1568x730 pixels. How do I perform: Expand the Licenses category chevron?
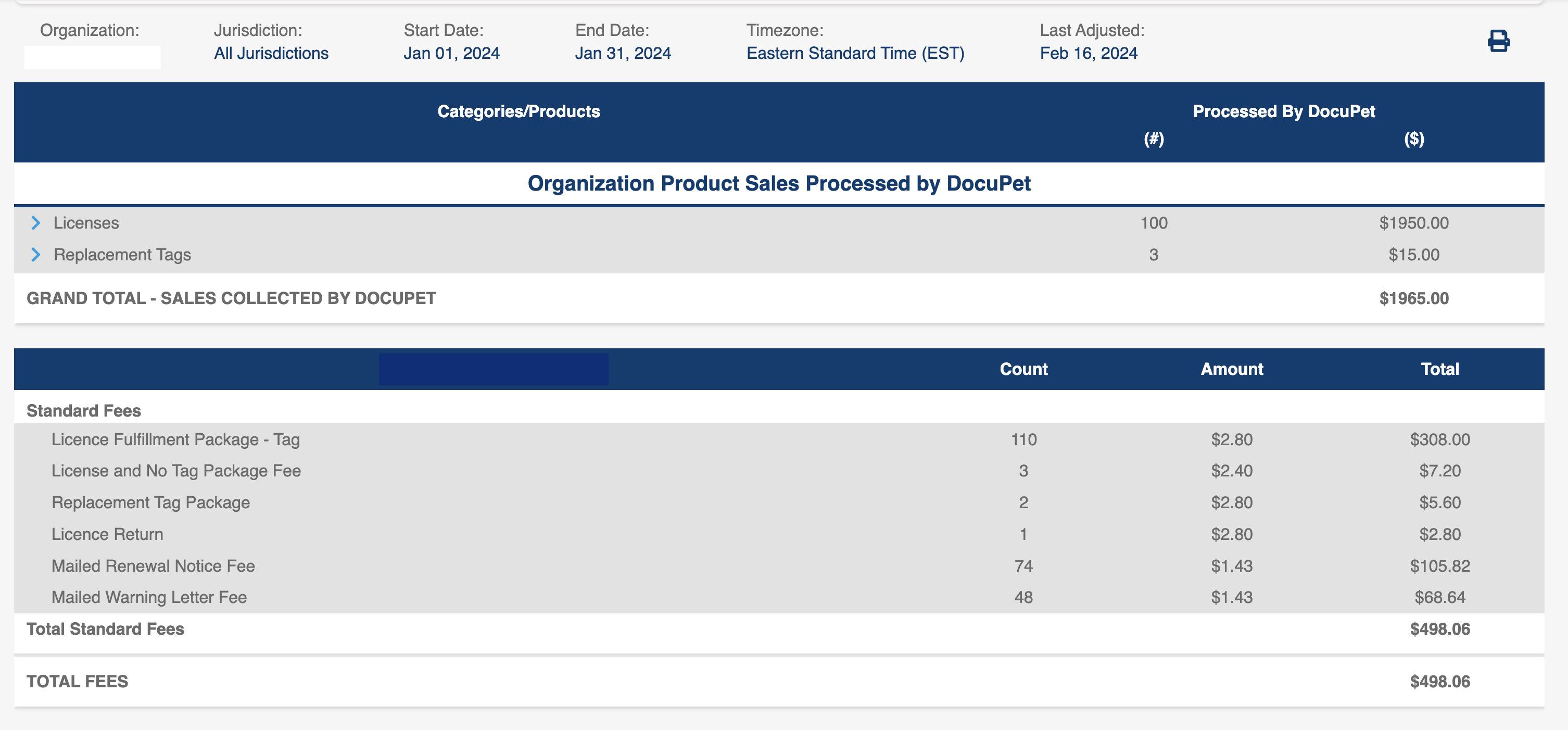coord(36,223)
